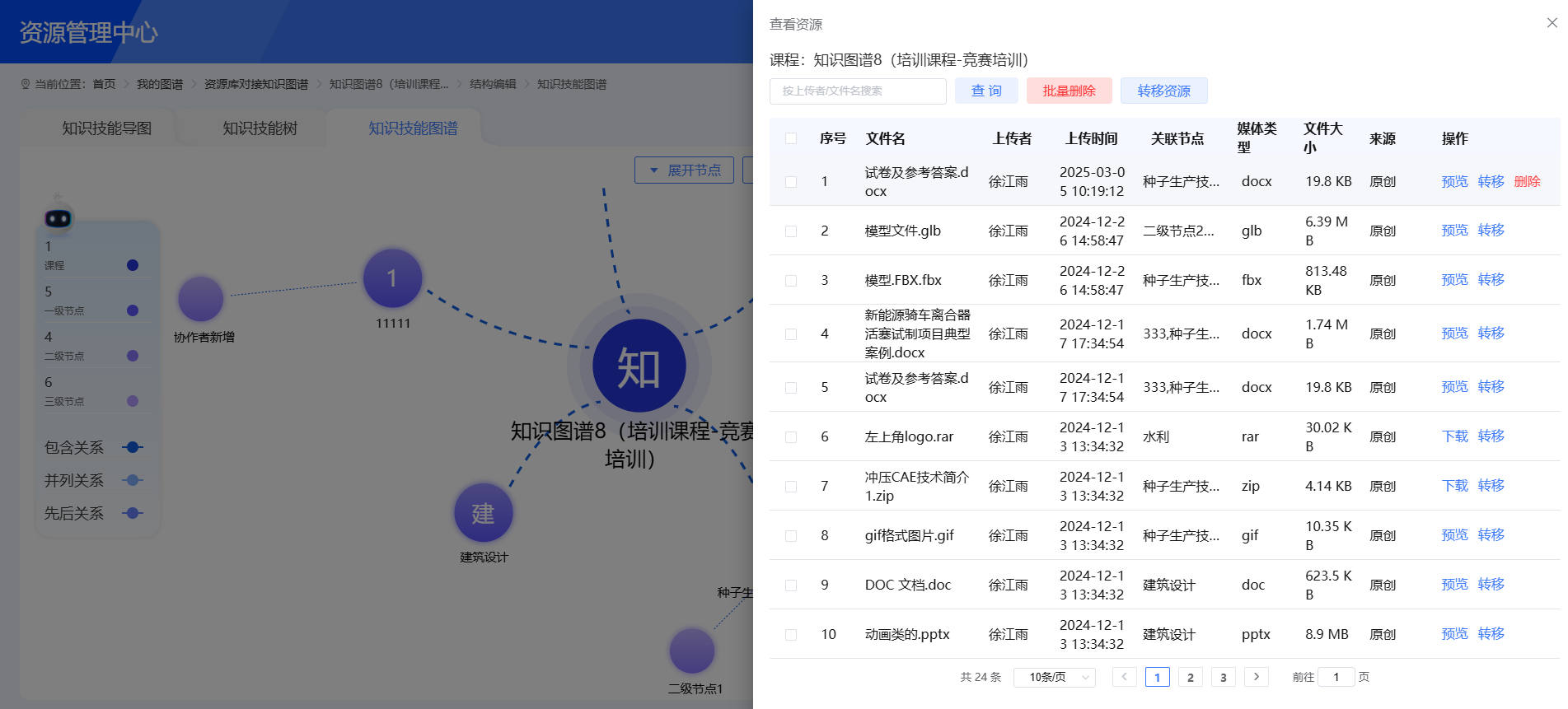
Task: Go to page 2 of results
Action: 1190,677
